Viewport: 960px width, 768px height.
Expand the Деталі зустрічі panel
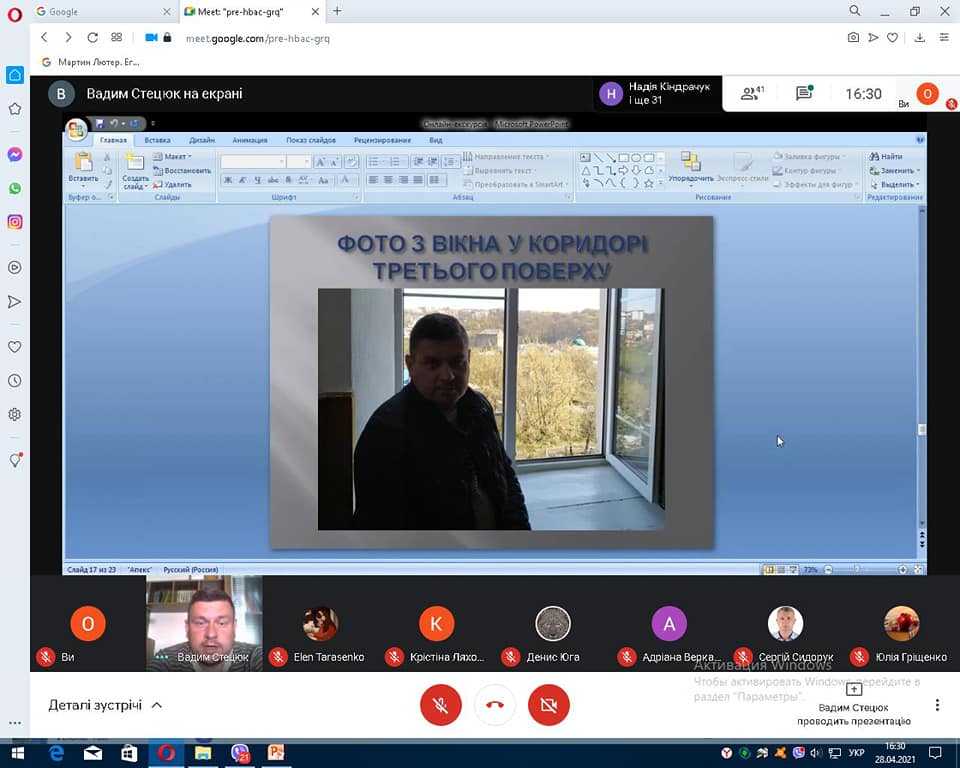click(105, 705)
